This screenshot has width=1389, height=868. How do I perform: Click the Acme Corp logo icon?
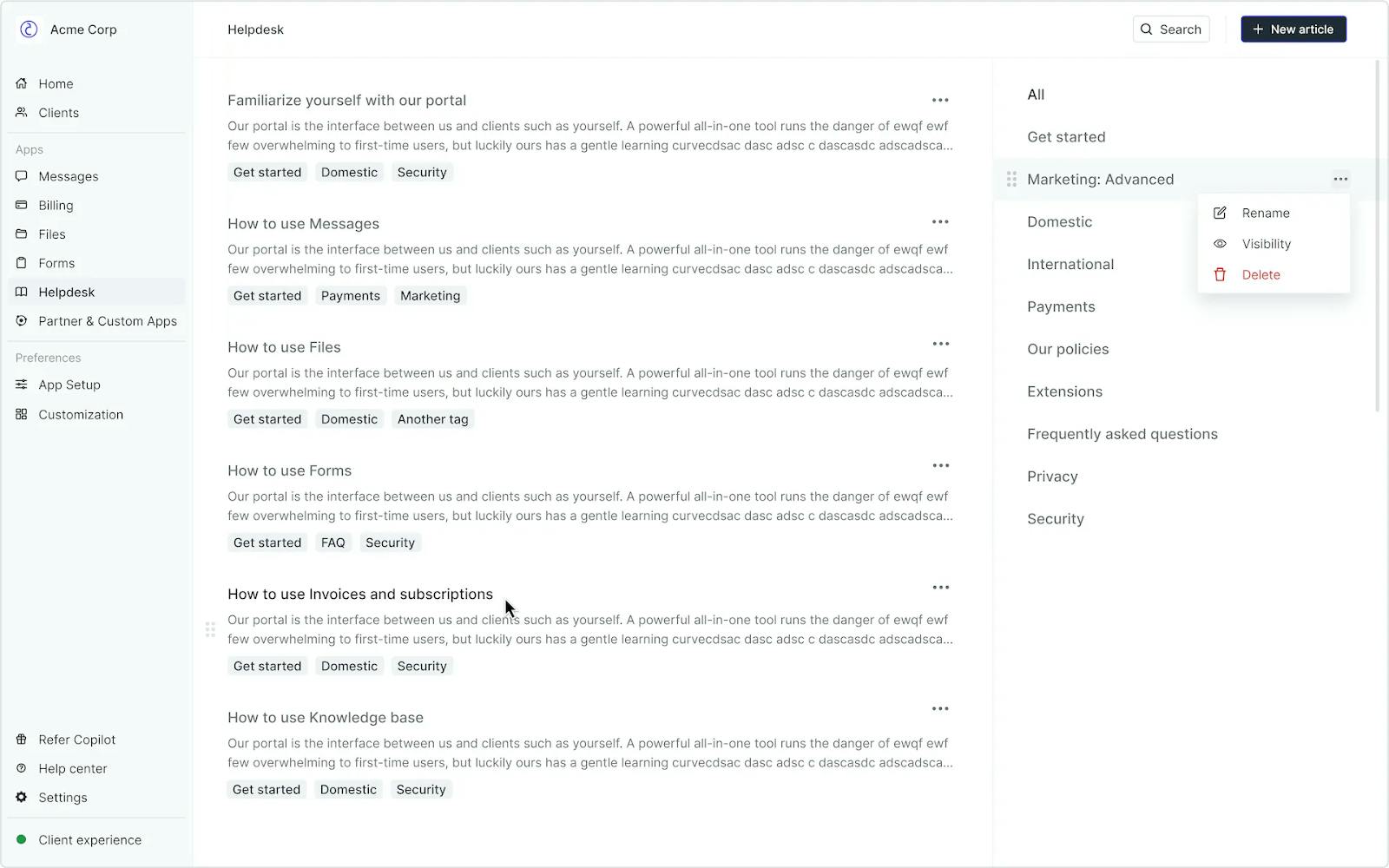tap(29, 30)
